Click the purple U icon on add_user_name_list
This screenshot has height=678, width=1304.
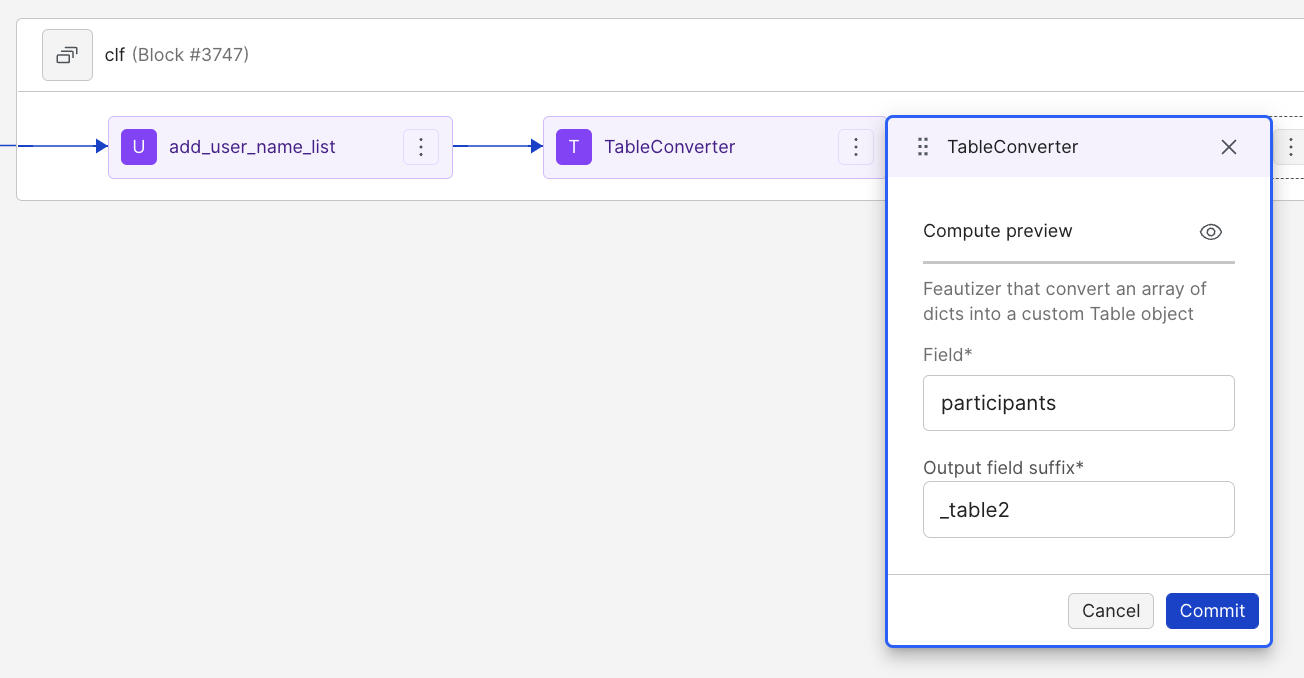[139, 147]
